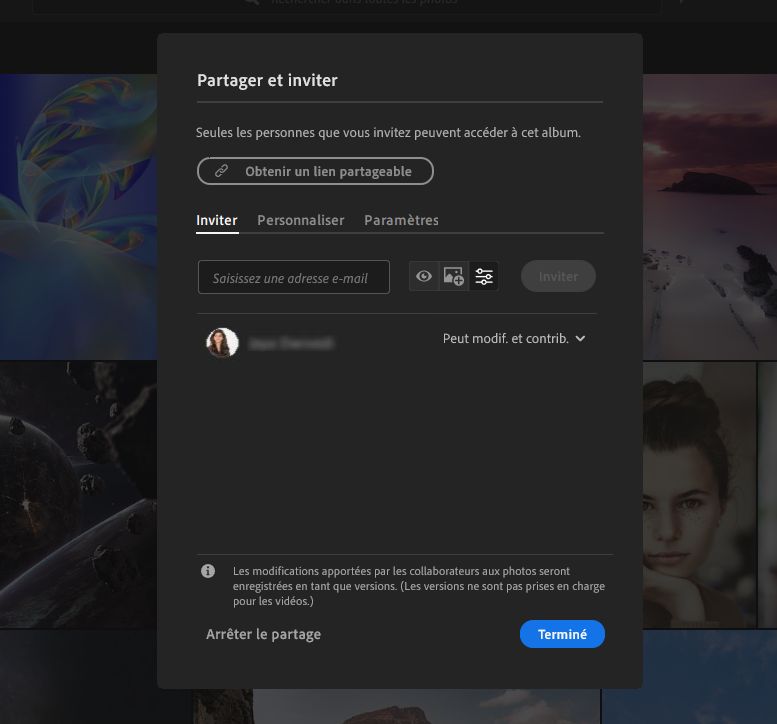Expand the 'Peut modif. et contrib.' chevron
Screen dimensions: 777x724
(x=580, y=338)
